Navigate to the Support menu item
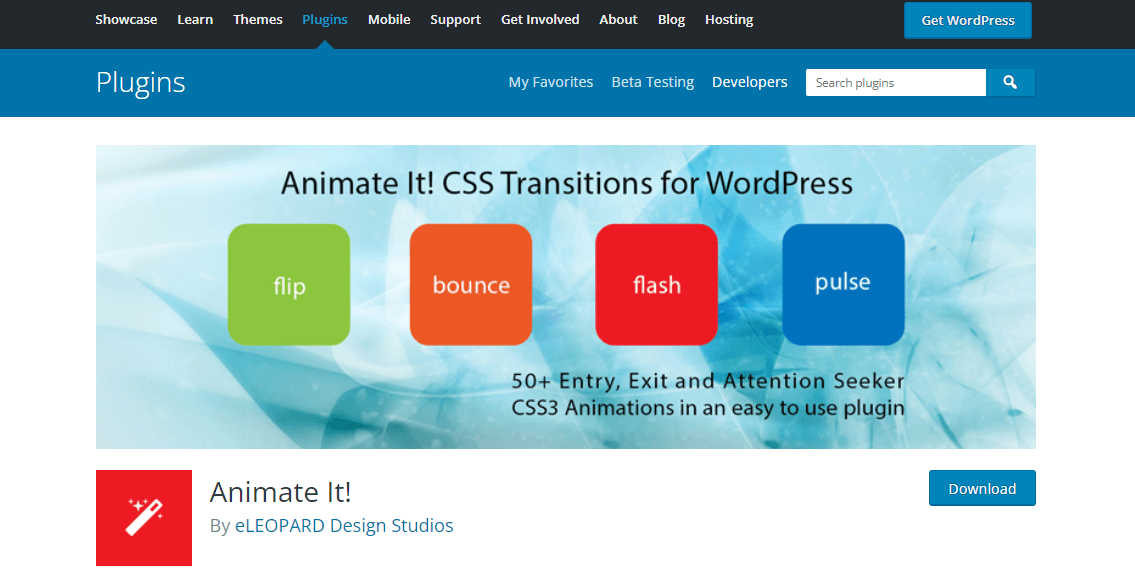The width and height of the screenshot is (1135, 576). [x=455, y=19]
